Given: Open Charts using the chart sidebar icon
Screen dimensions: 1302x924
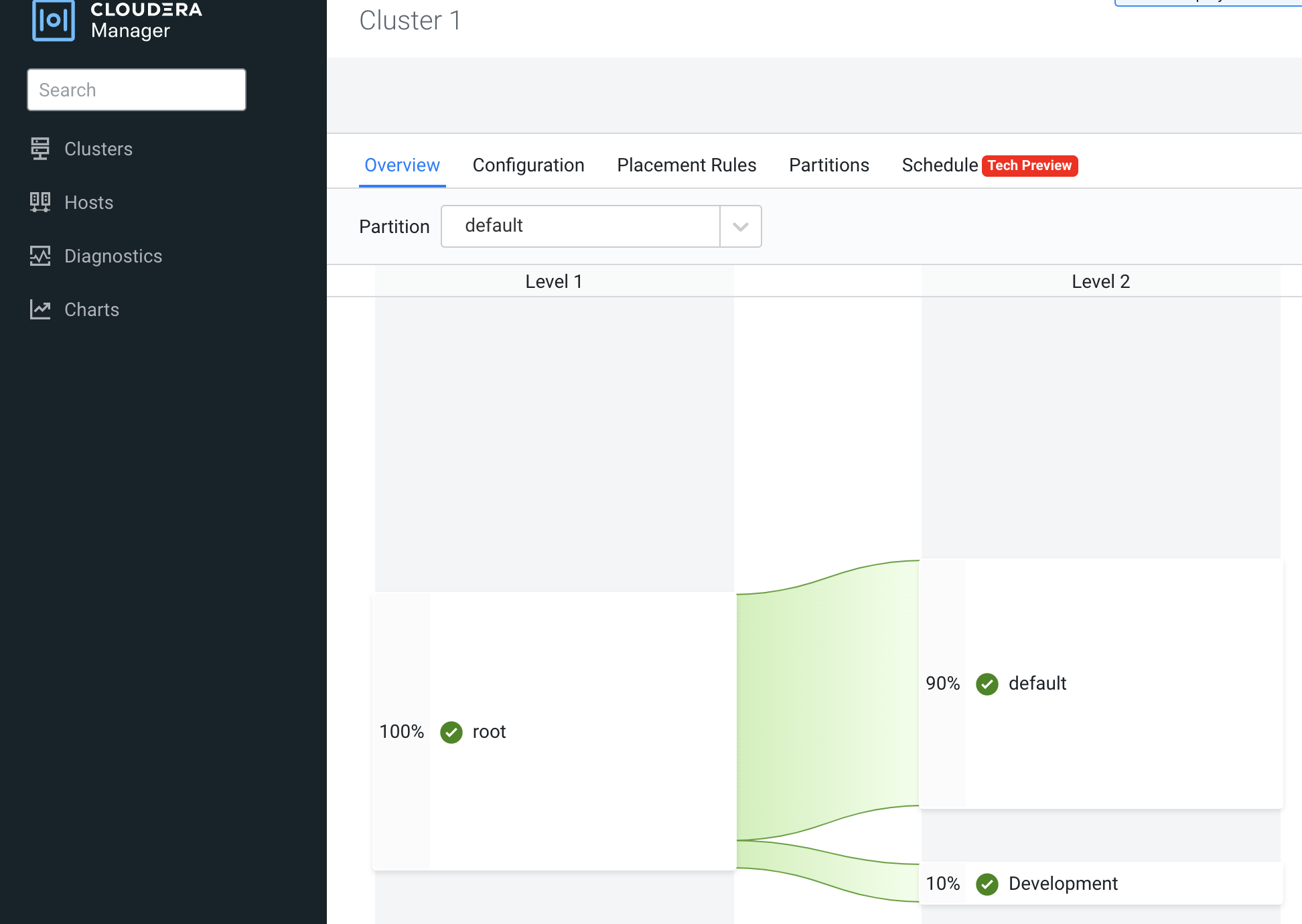Looking at the screenshot, I should (40, 309).
